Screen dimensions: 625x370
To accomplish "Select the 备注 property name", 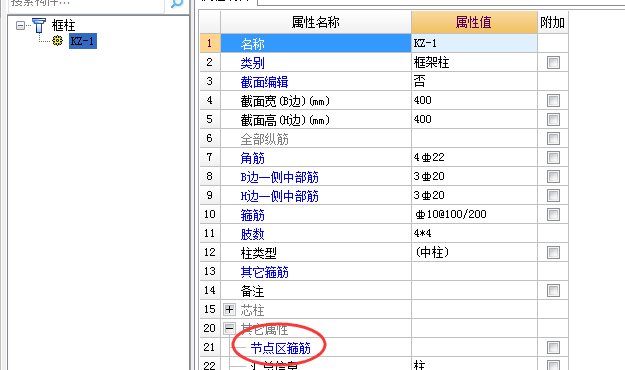I will [x=252, y=291].
